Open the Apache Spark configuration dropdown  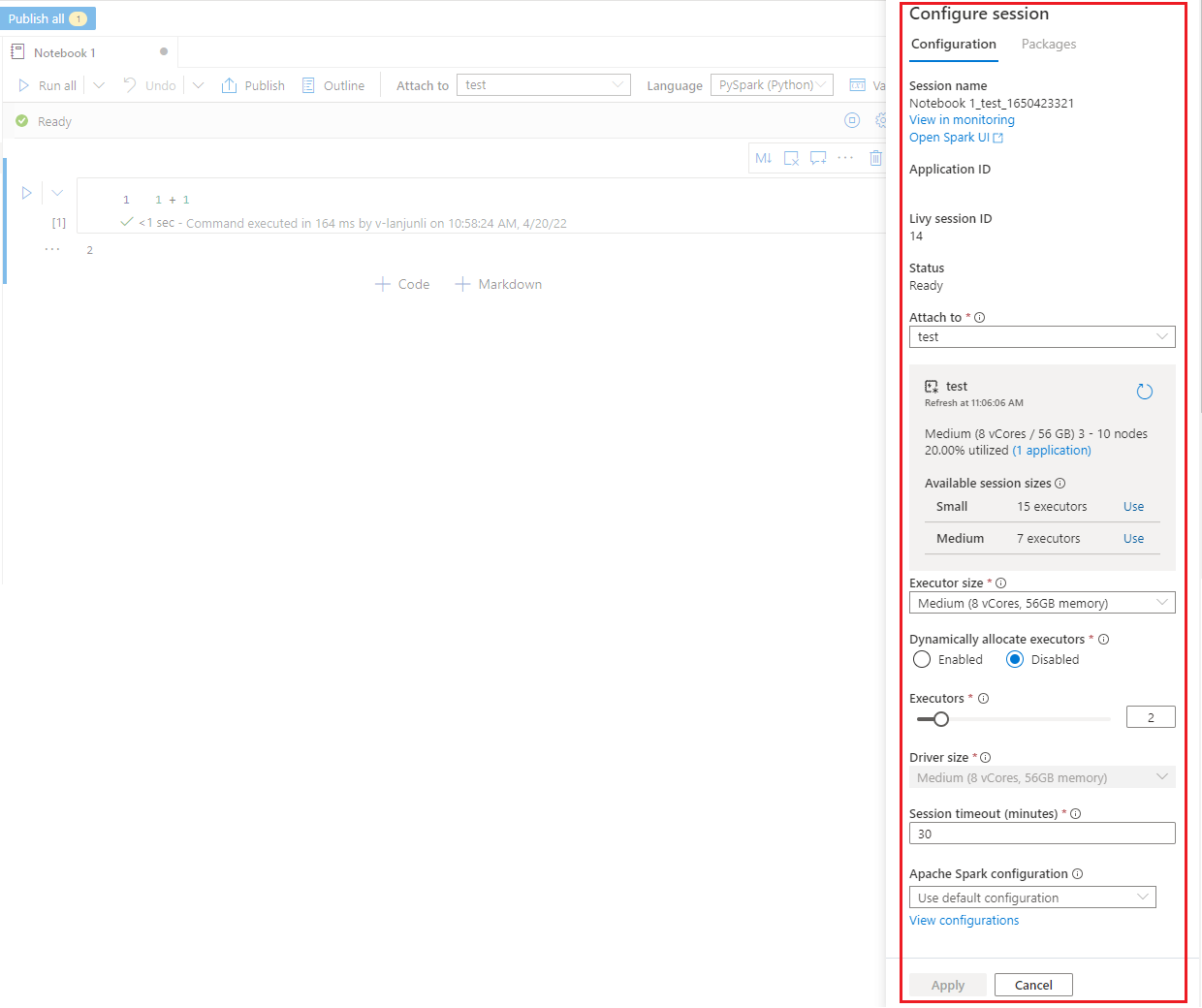click(x=1031, y=897)
